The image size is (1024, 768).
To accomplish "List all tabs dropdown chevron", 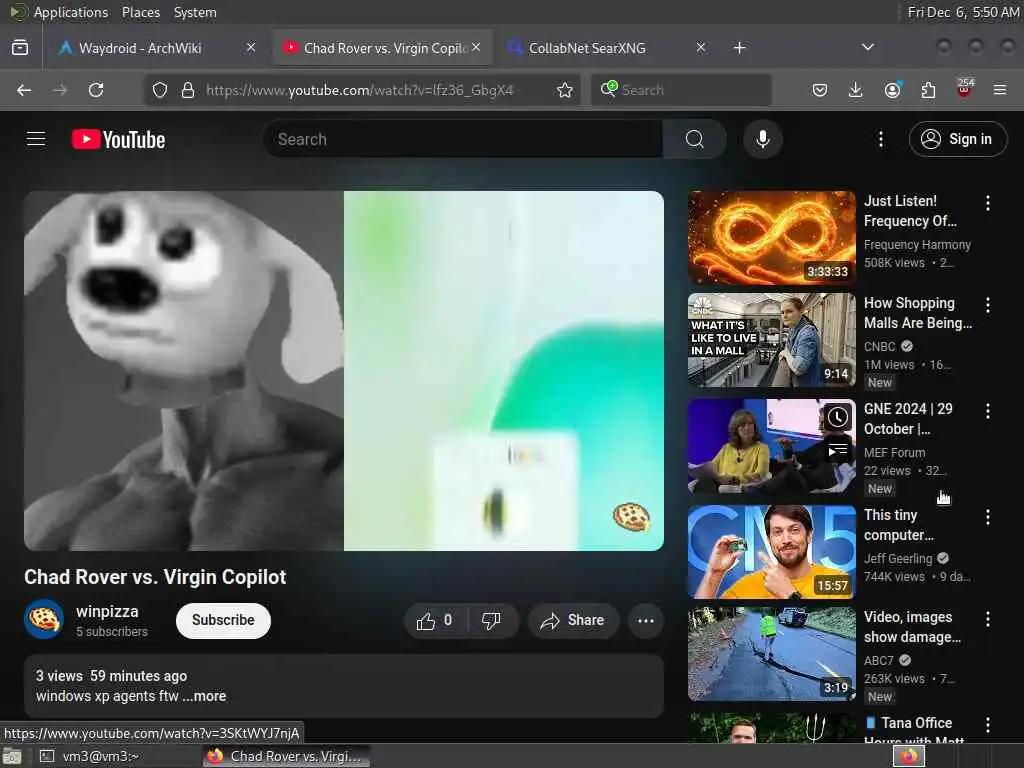I will pos(867,47).
